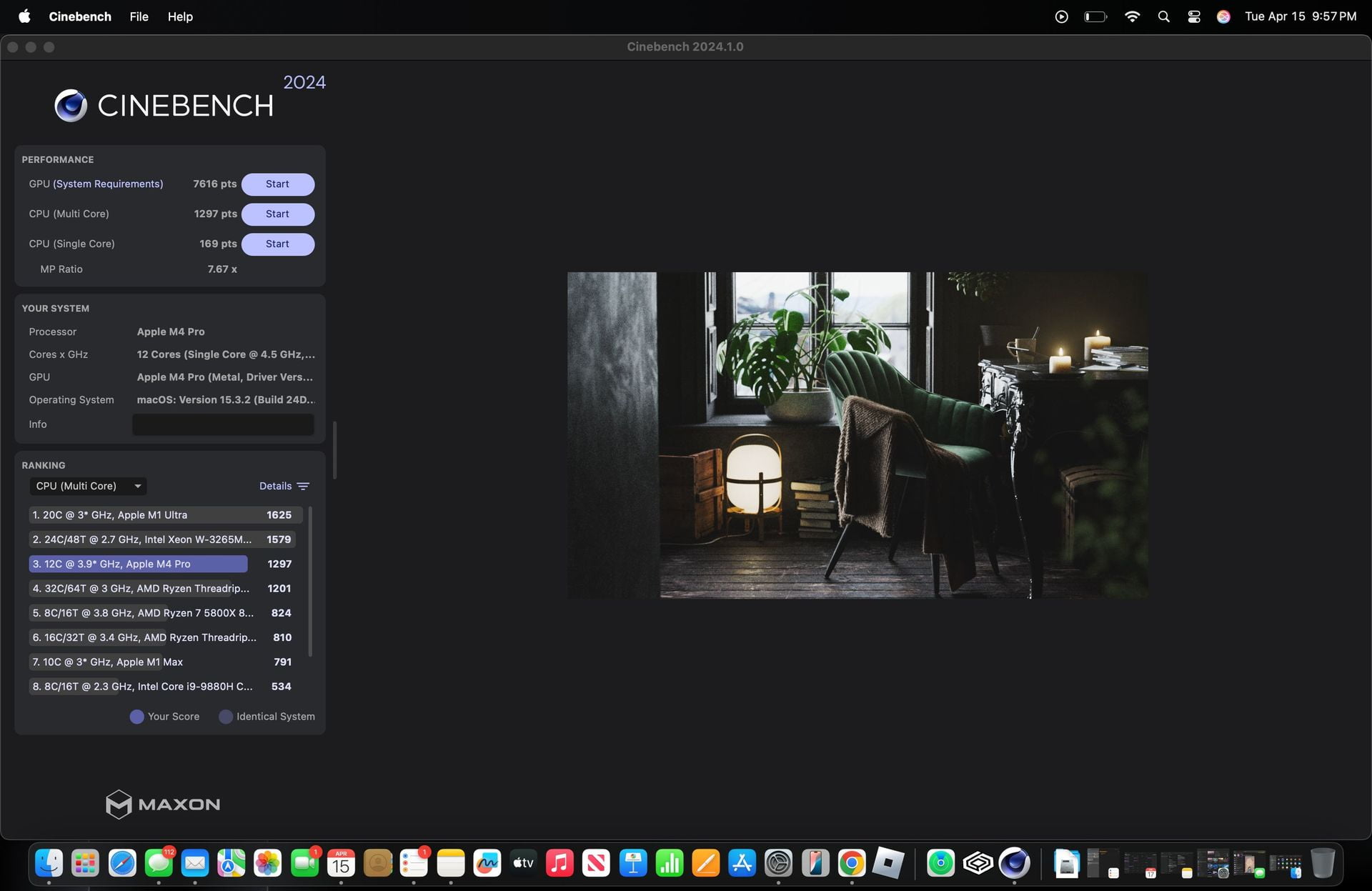The image size is (1372, 891).
Task: Open the Cinebench app menu
Action: tap(80, 16)
